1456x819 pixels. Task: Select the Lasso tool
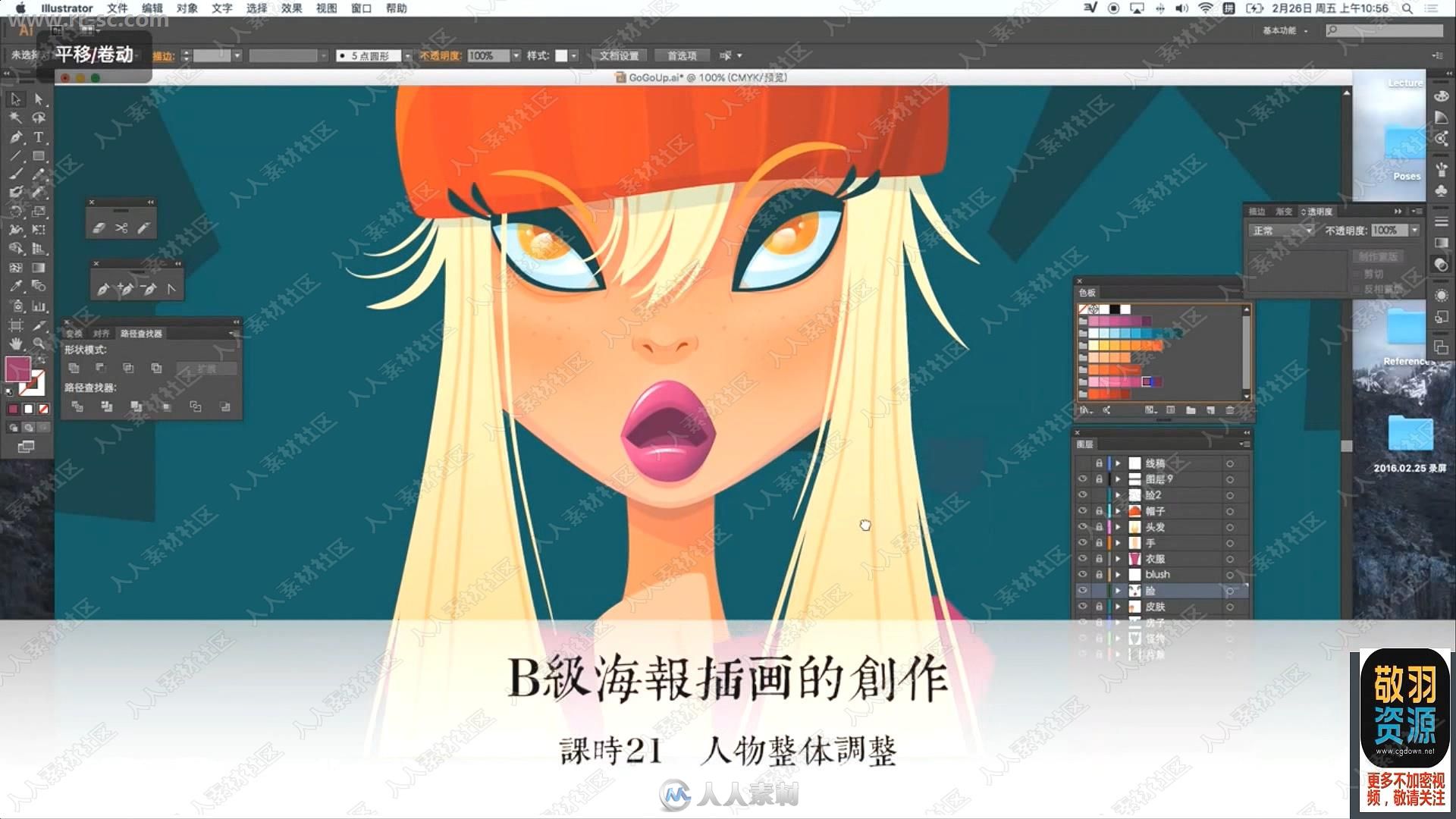point(39,118)
